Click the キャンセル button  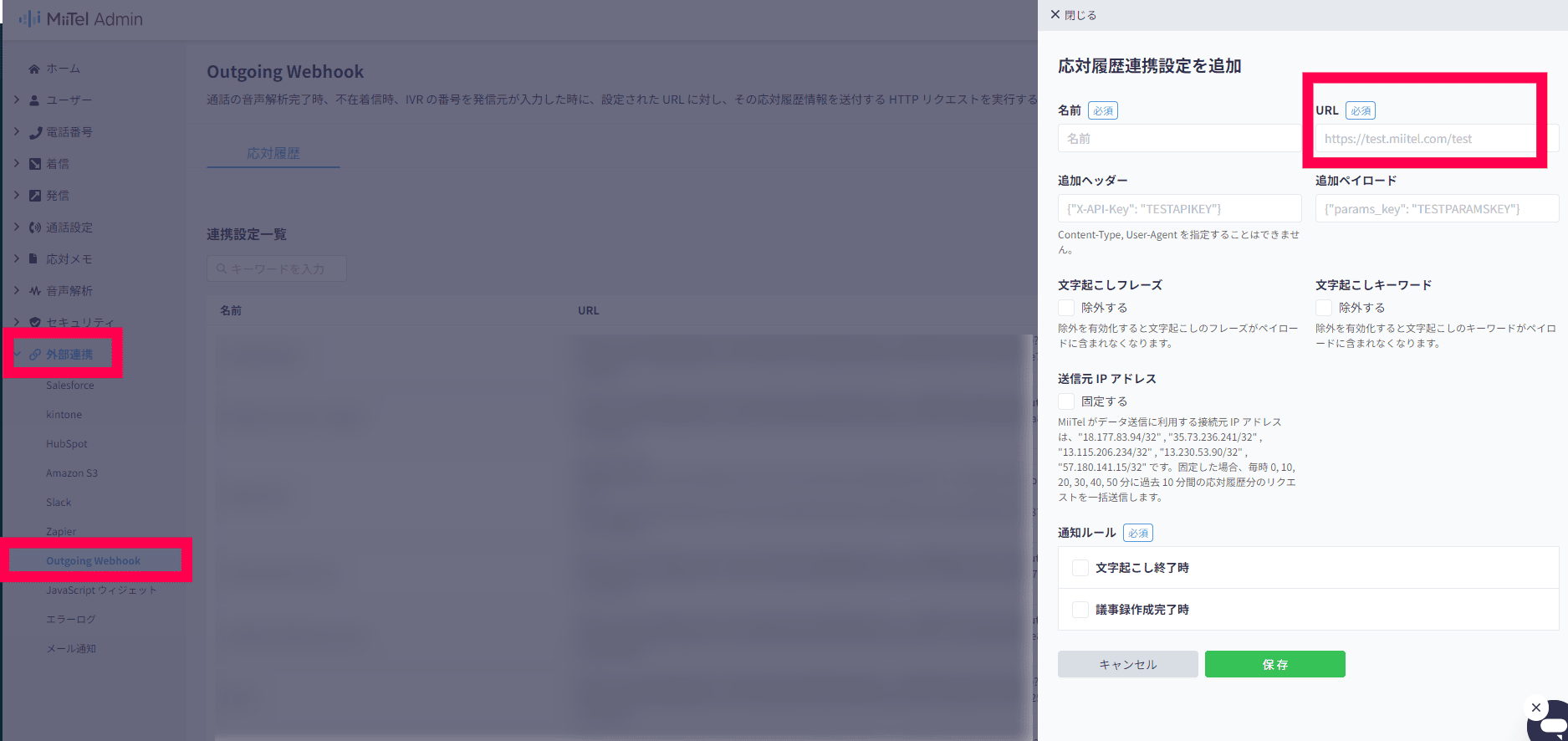pyautogui.click(x=1128, y=664)
